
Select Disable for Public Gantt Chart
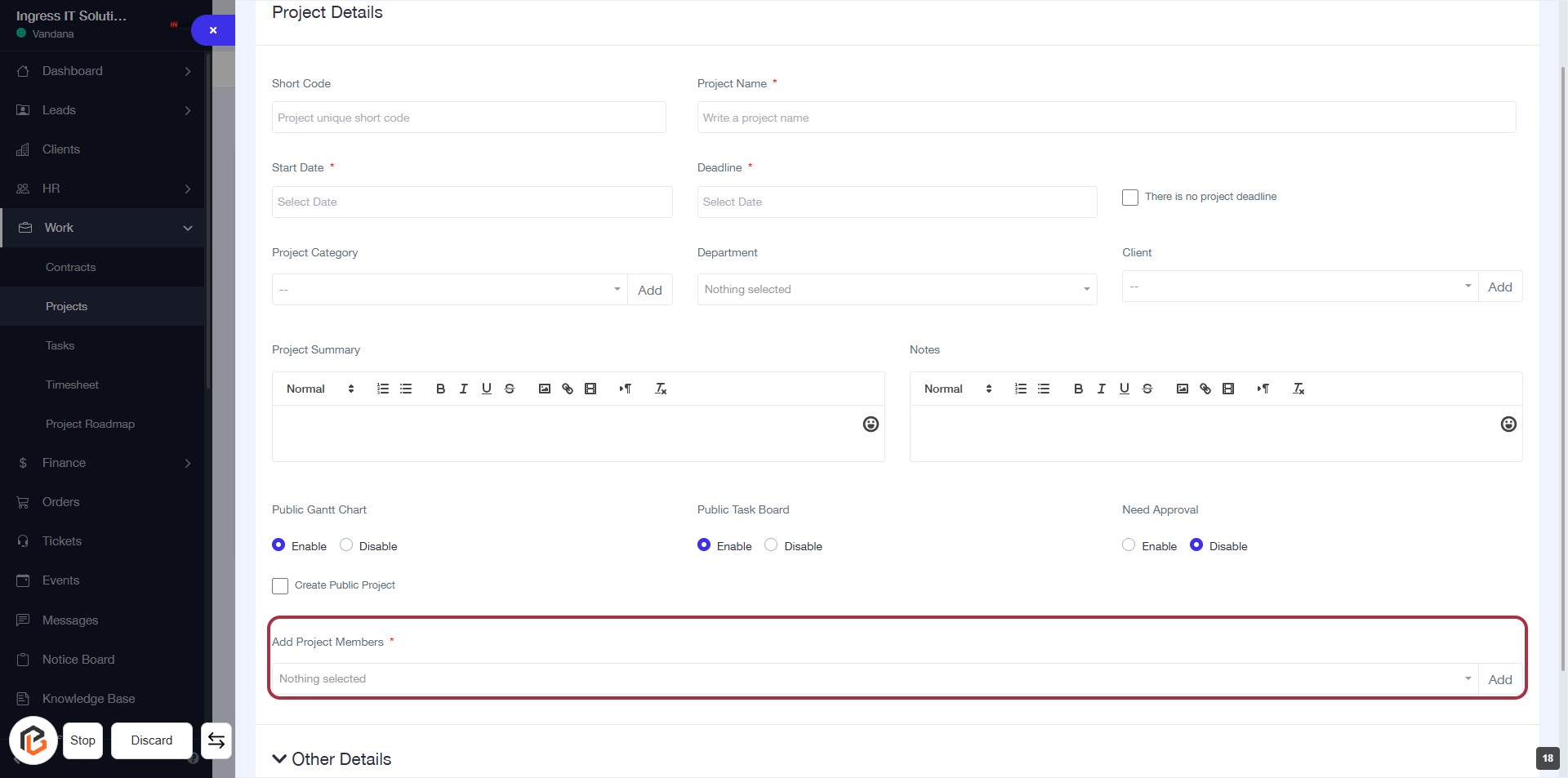click(346, 545)
